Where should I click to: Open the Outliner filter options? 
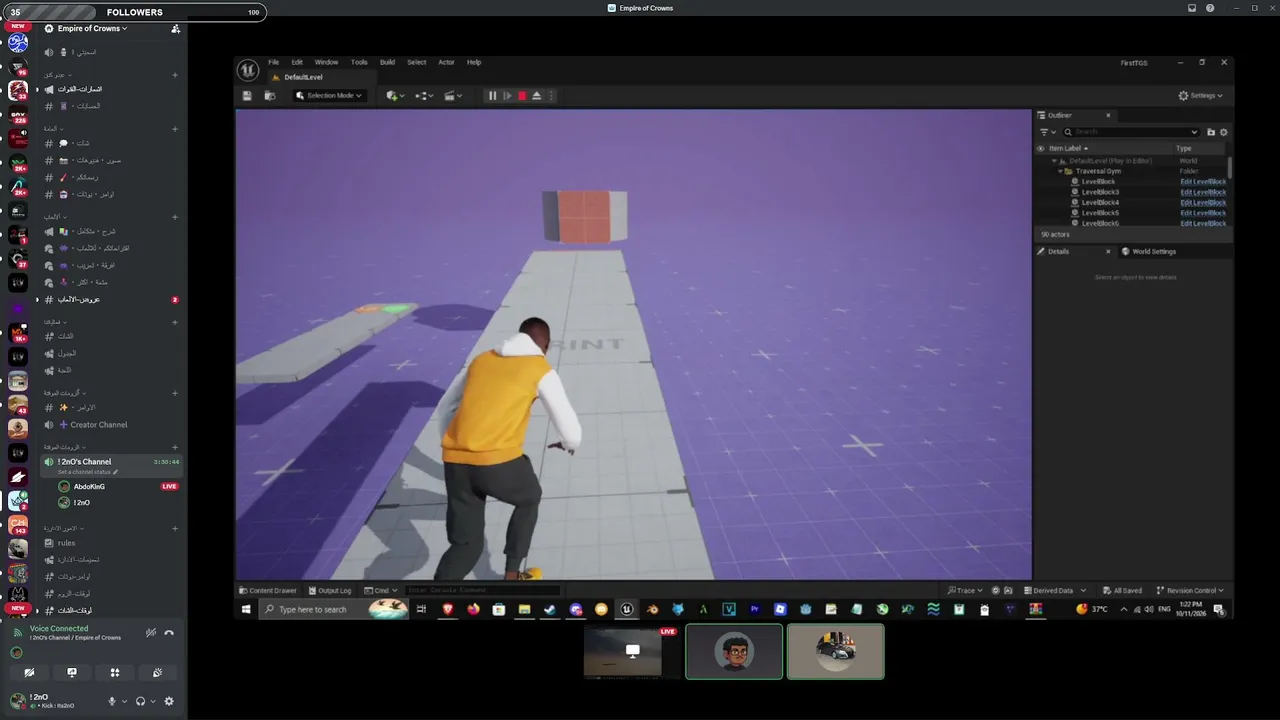[x=1046, y=132]
